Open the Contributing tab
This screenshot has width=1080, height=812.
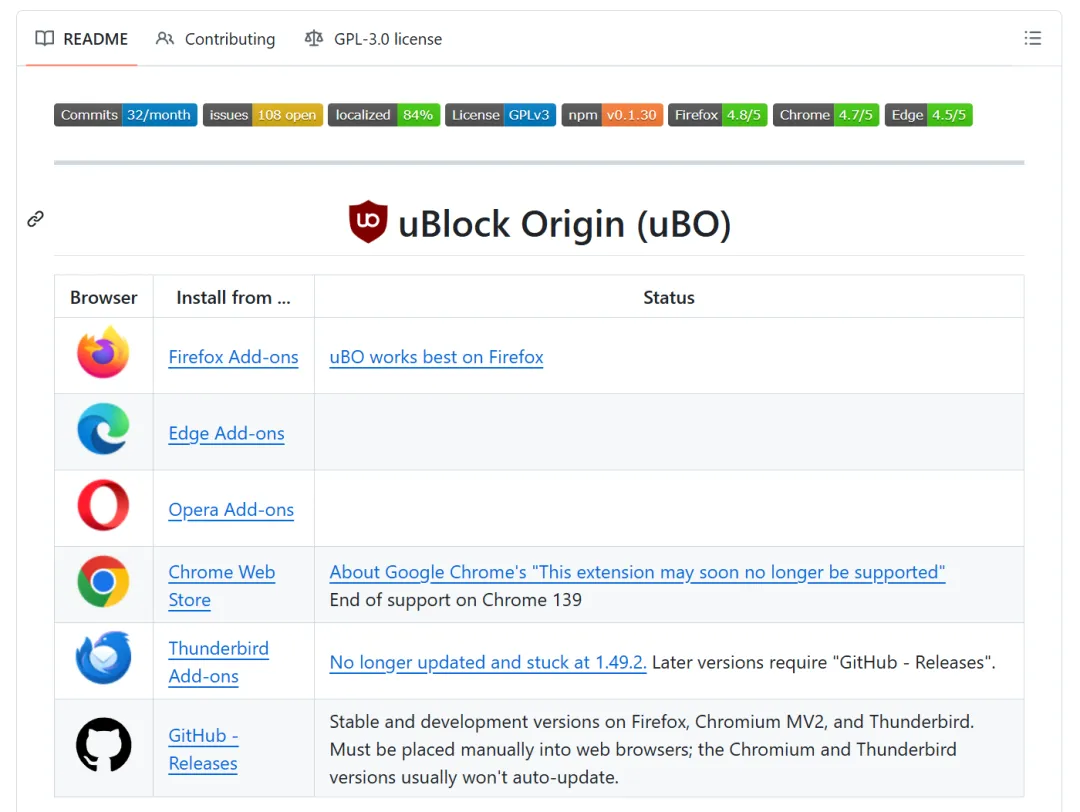(x=216, y=39)
